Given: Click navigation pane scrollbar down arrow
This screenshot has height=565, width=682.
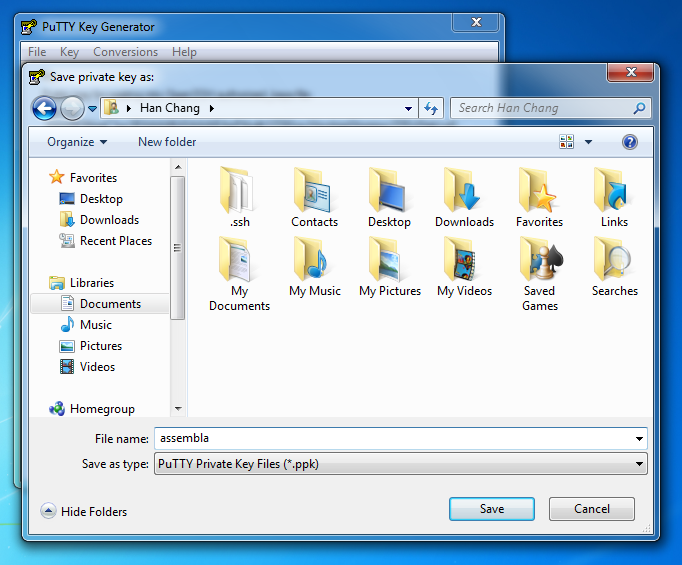Looking at the screenshot, I should (x=178, y=408).
